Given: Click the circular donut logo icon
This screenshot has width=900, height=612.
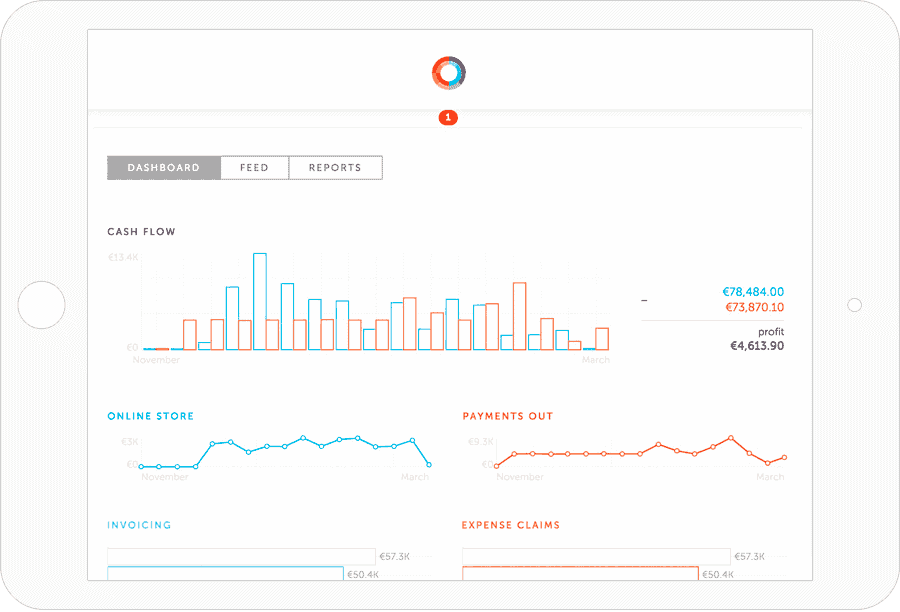Looking at the screenshot, I should click(x=449, y=72).
